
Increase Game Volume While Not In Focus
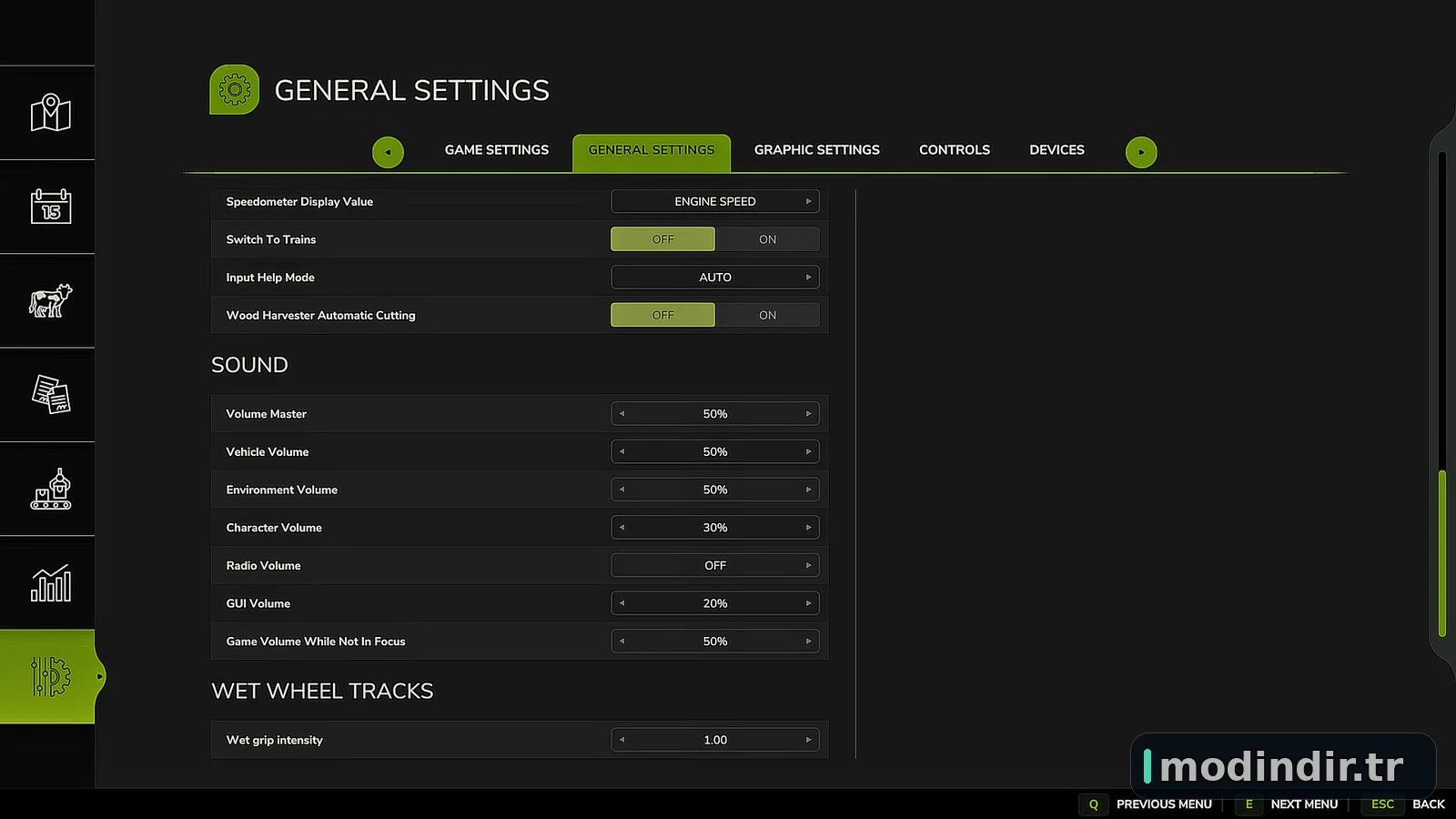point(808,642)
